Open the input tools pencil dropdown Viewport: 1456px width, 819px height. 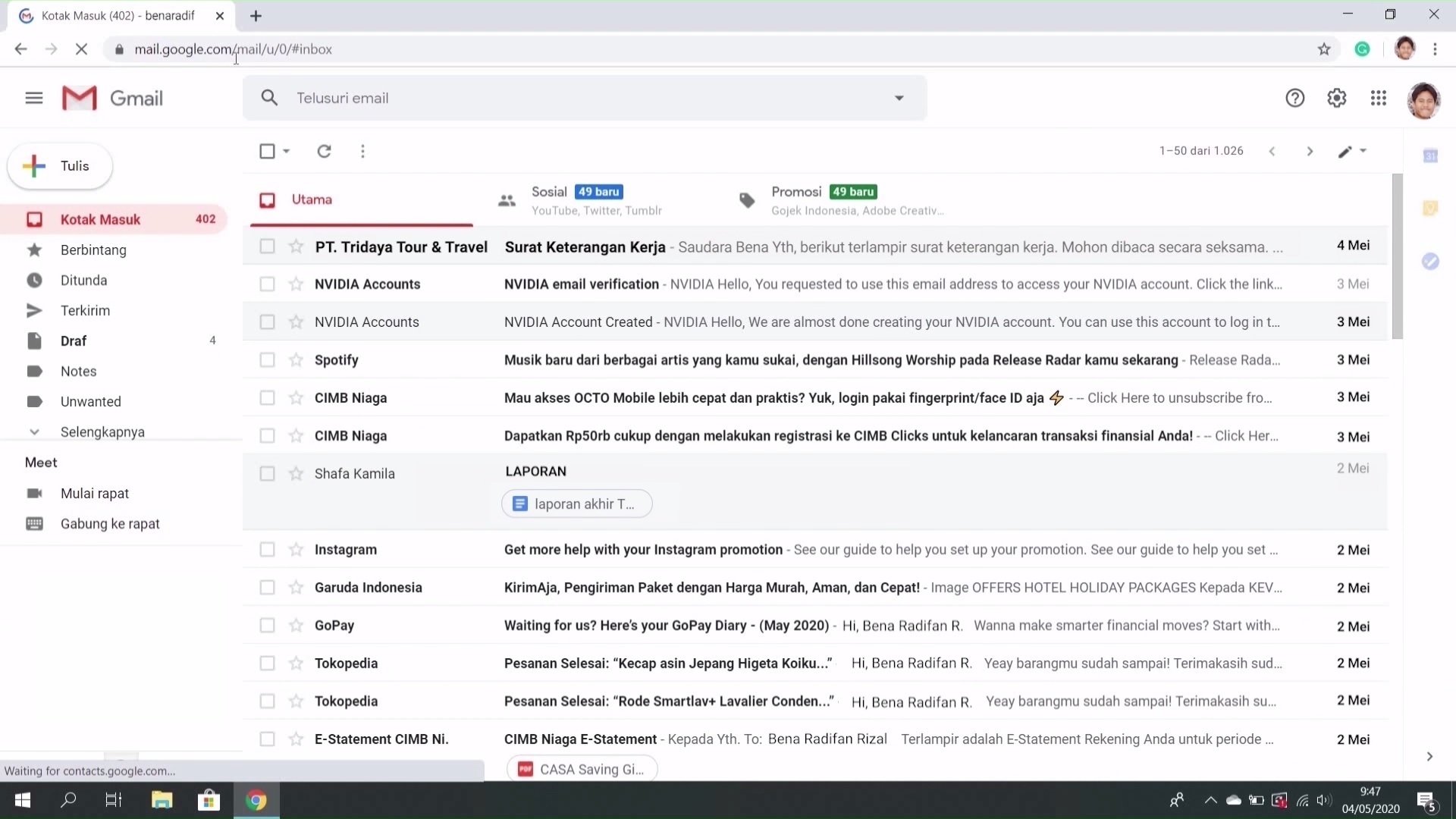coord(1352,151)
